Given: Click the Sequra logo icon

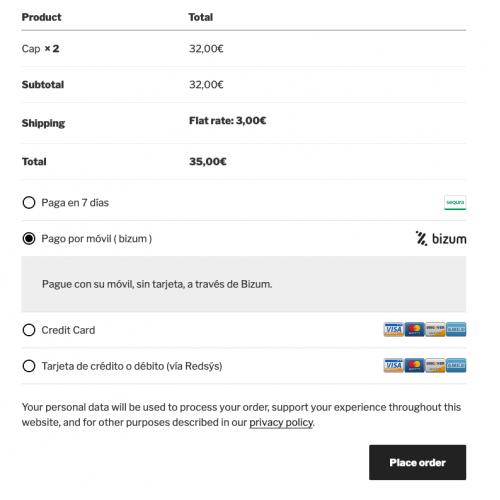Looking at the screenshot, I should pos(455,203).
